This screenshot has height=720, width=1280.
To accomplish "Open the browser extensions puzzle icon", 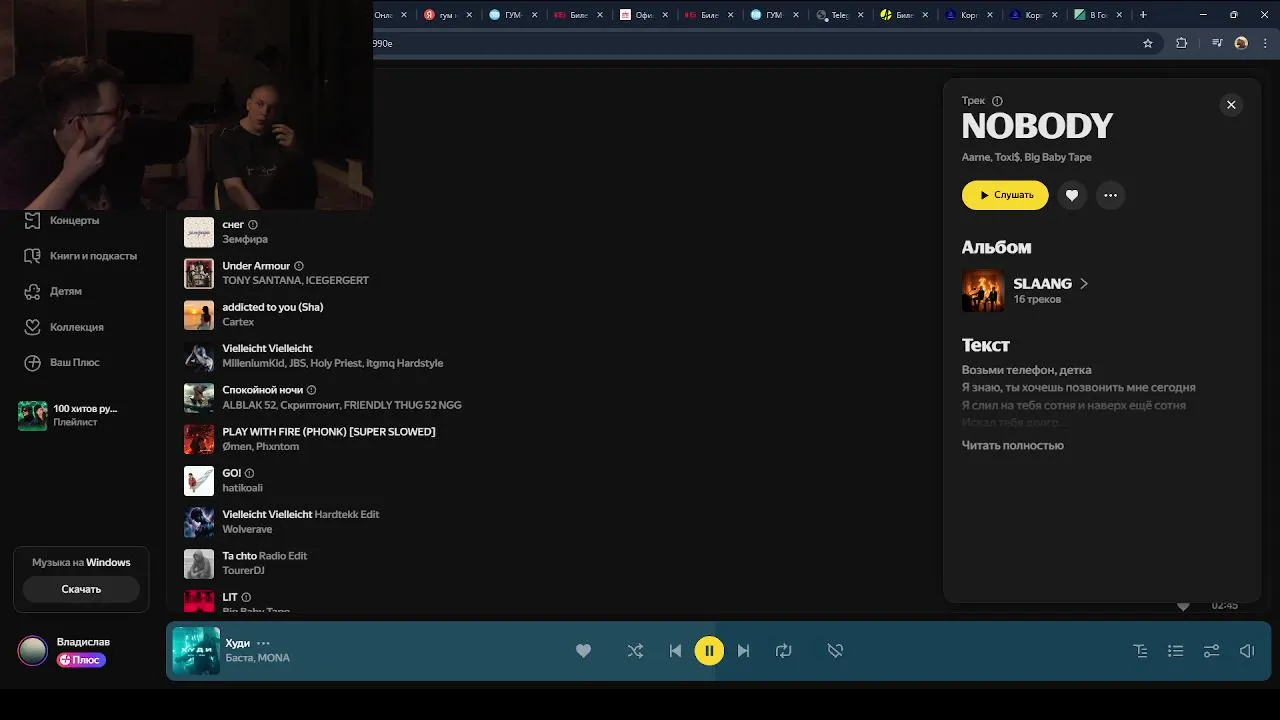I will (1181, 43).
